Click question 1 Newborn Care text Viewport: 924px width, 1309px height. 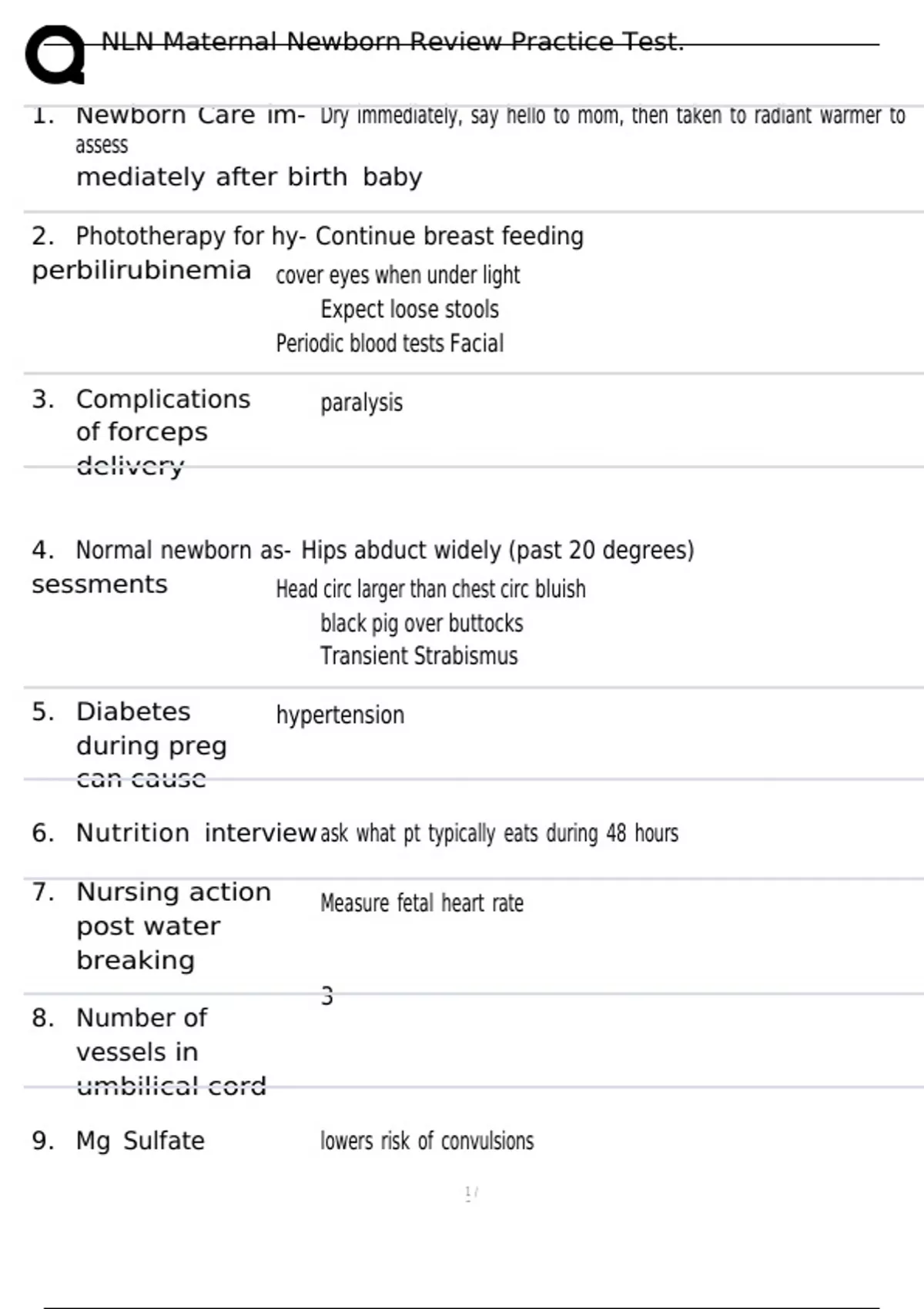(190, 115)
